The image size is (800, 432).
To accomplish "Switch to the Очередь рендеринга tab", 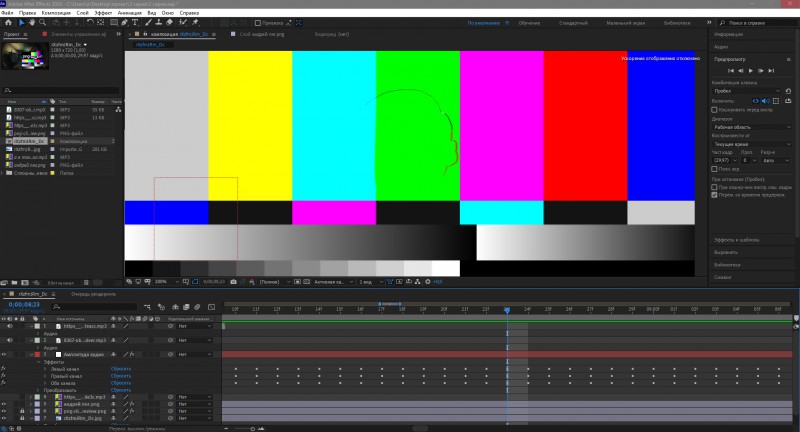I will click(93, 294).
